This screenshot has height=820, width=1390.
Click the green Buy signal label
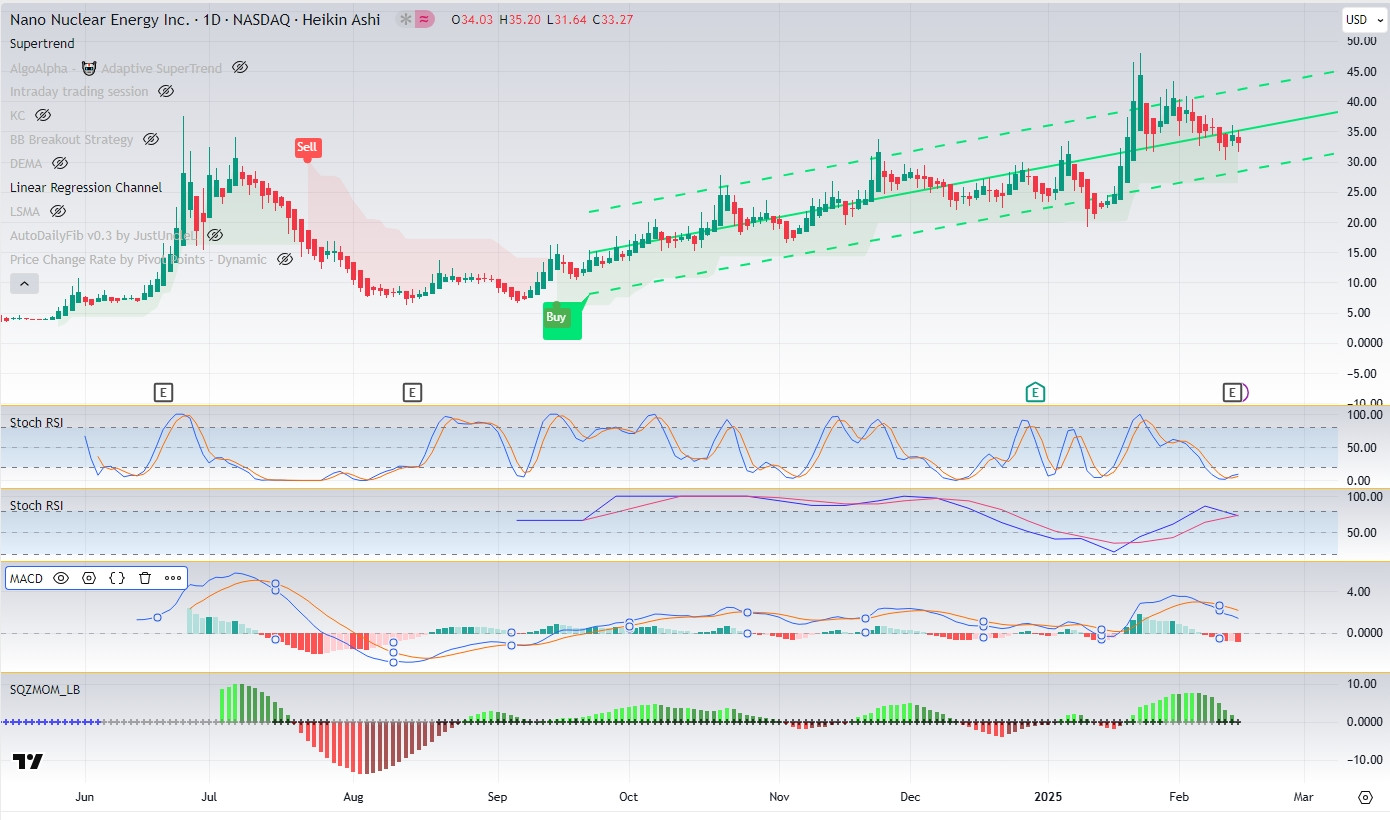[556, 317]
